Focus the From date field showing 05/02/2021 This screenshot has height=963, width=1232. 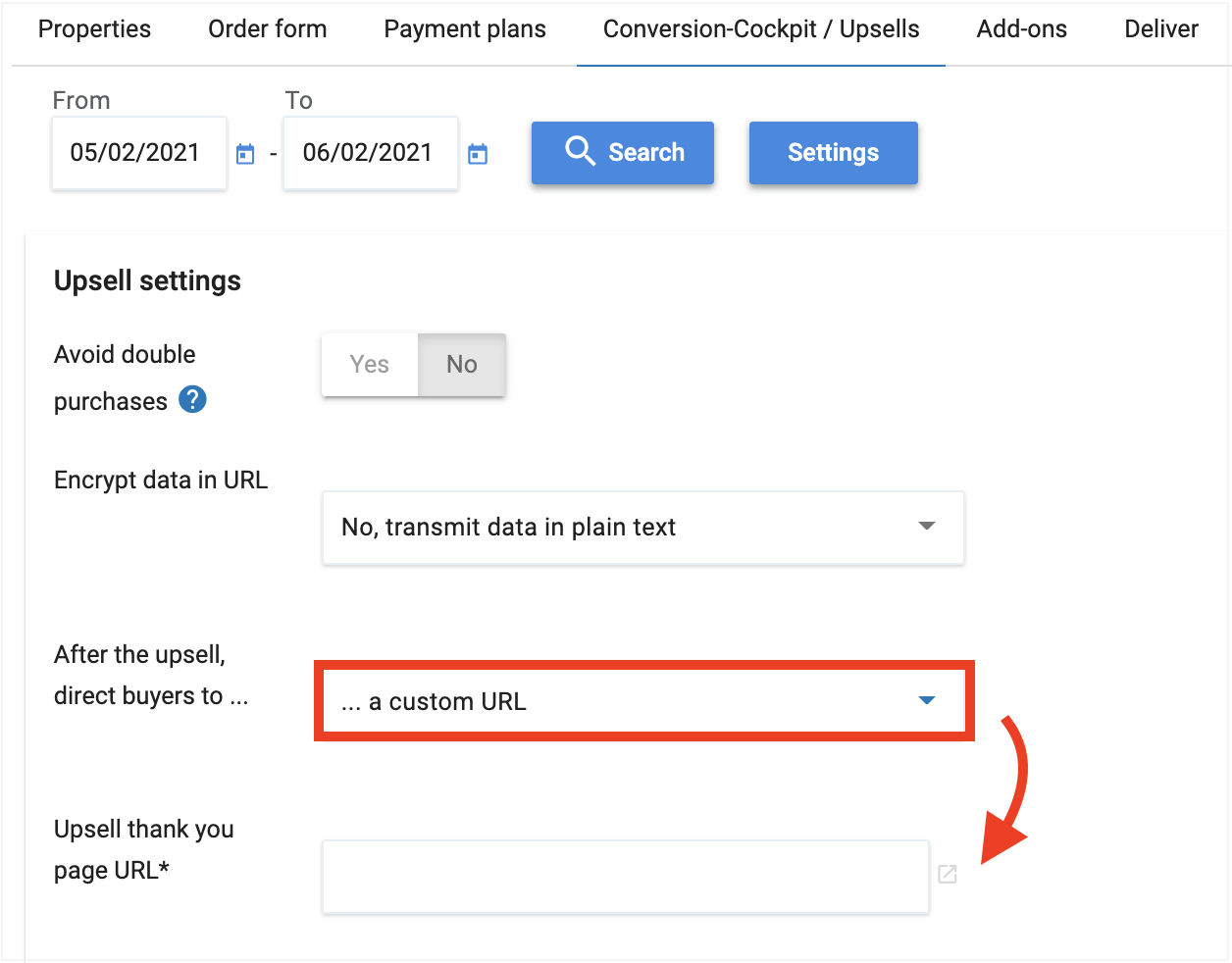coord(138,153)
